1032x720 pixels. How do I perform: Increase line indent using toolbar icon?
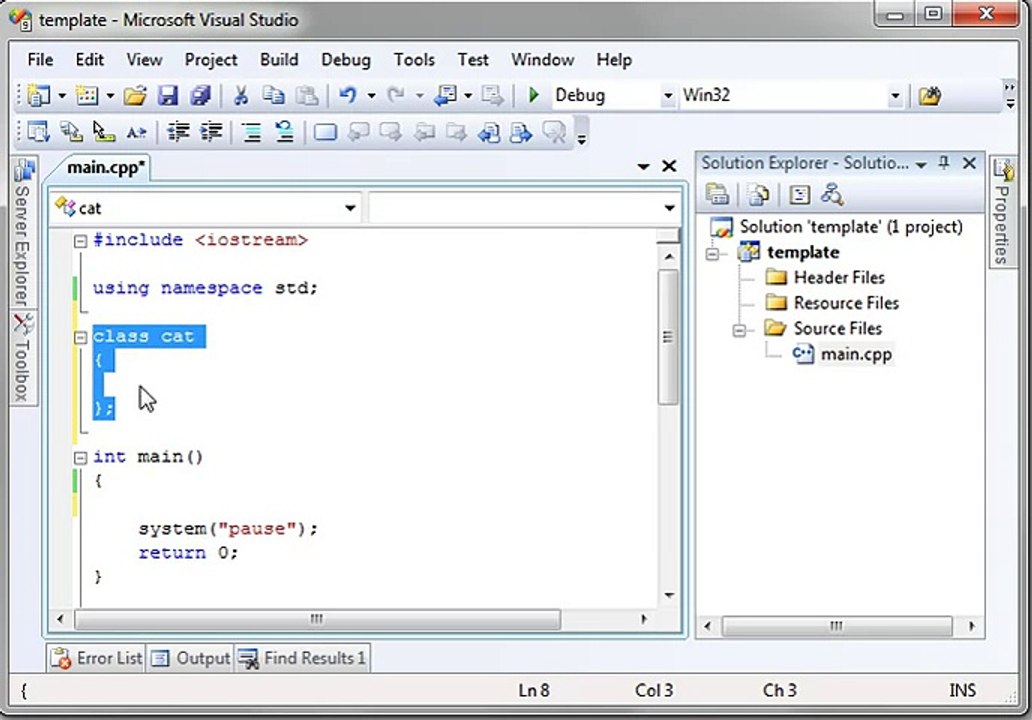[x=211, y=132]
